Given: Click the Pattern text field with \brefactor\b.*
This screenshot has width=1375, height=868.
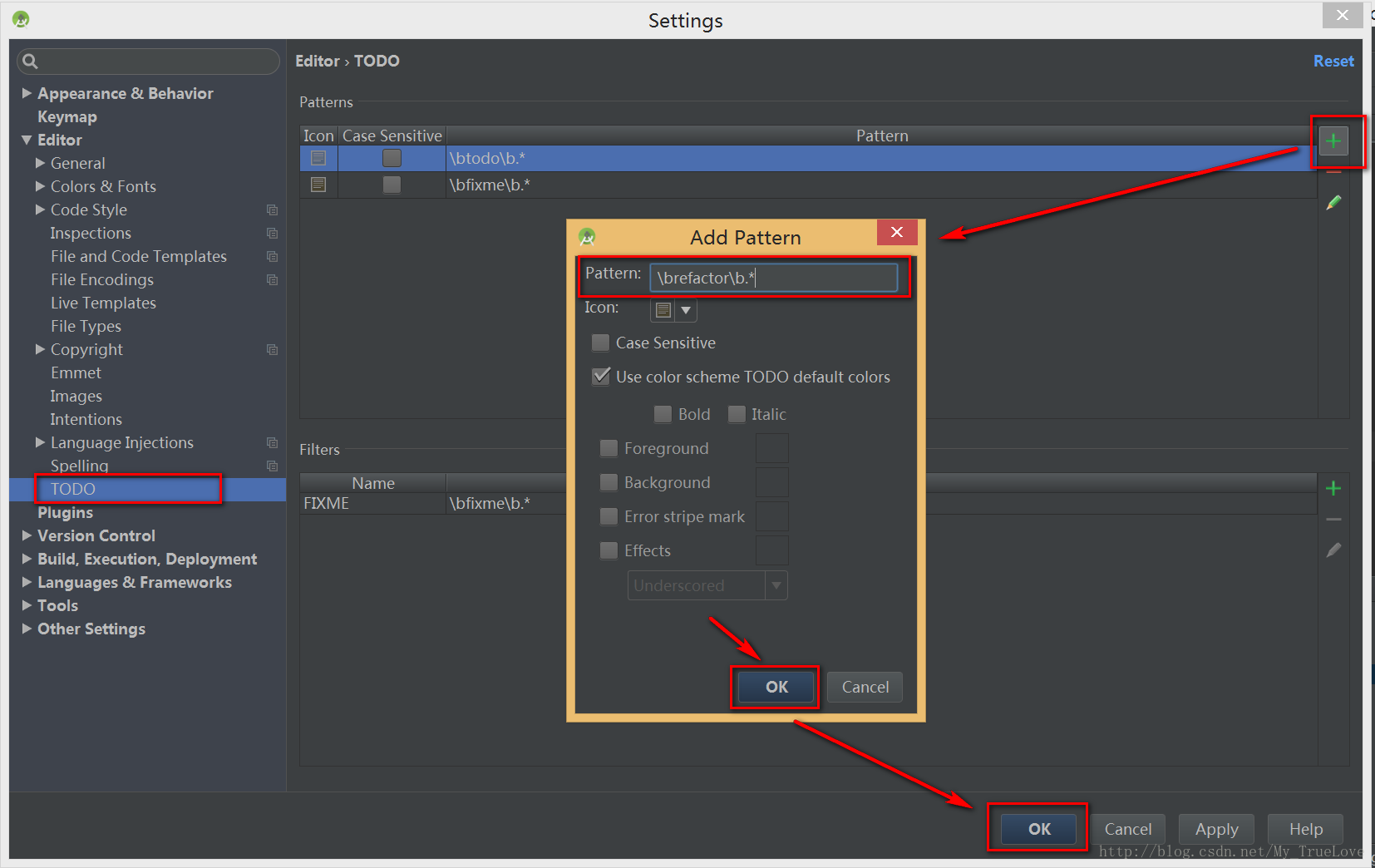Looking at the screenshot, I should [773, 278].
